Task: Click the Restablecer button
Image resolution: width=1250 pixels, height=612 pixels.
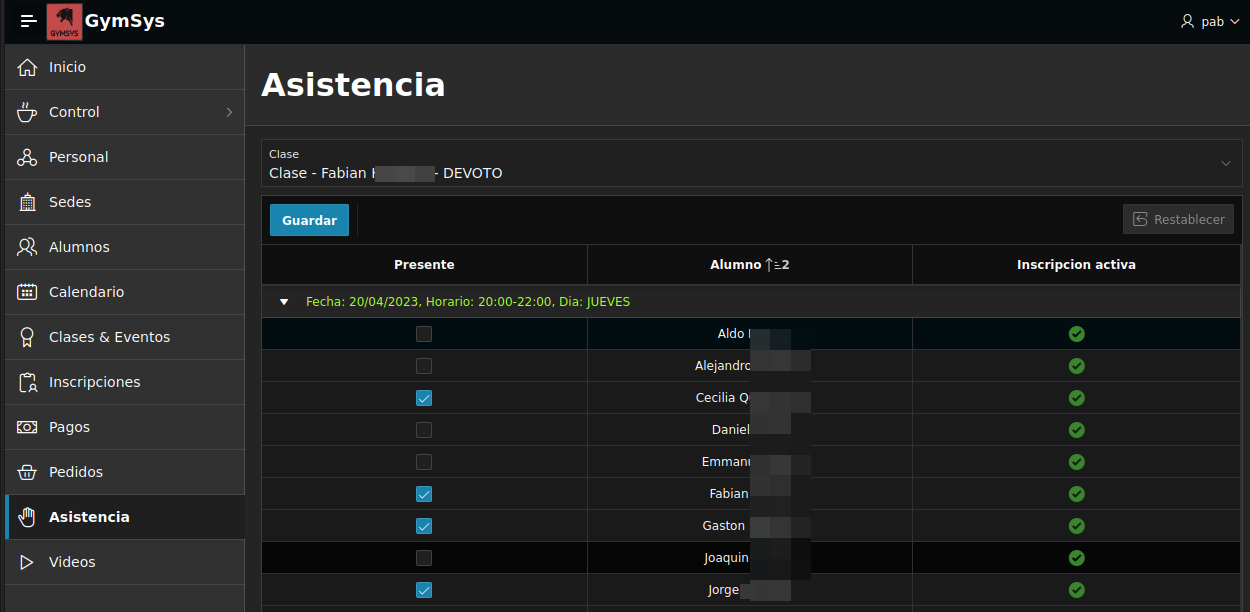Action: pyautogui.click(x=1178, y=219)
